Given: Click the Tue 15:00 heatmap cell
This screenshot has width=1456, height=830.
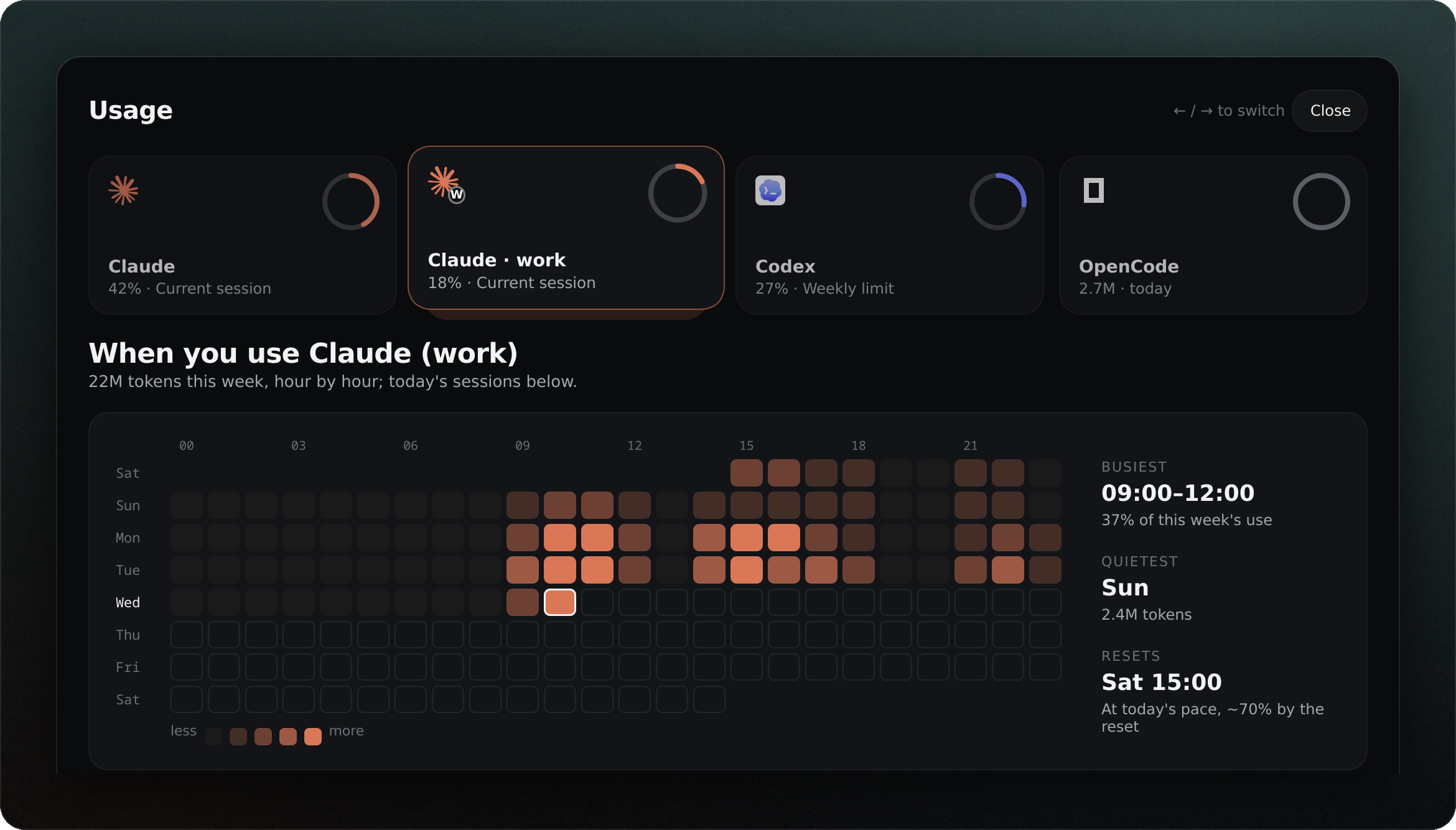Looking at the screenshot, I should point(747,570).
